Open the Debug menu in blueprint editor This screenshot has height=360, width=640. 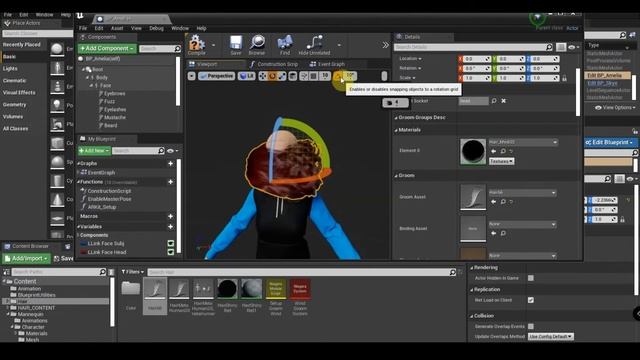coord(156,28)
